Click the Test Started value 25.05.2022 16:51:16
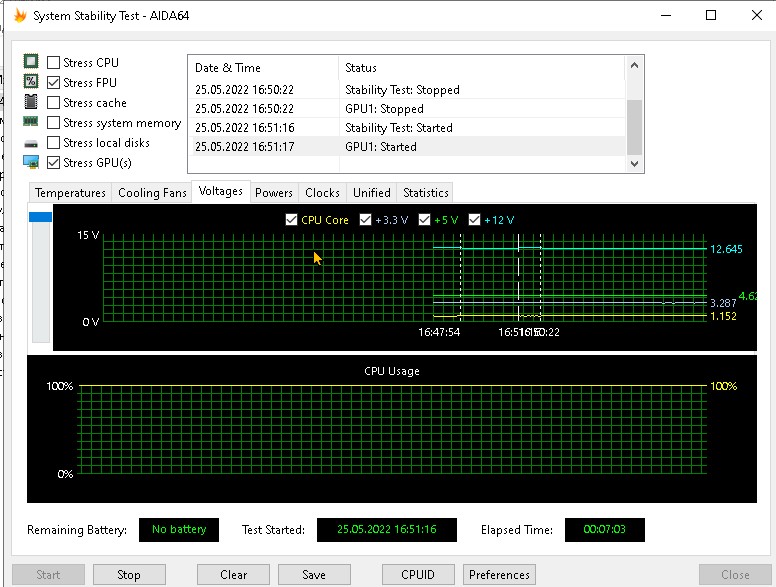The height and width of the screenshot is (587, 776). (387, 530)
